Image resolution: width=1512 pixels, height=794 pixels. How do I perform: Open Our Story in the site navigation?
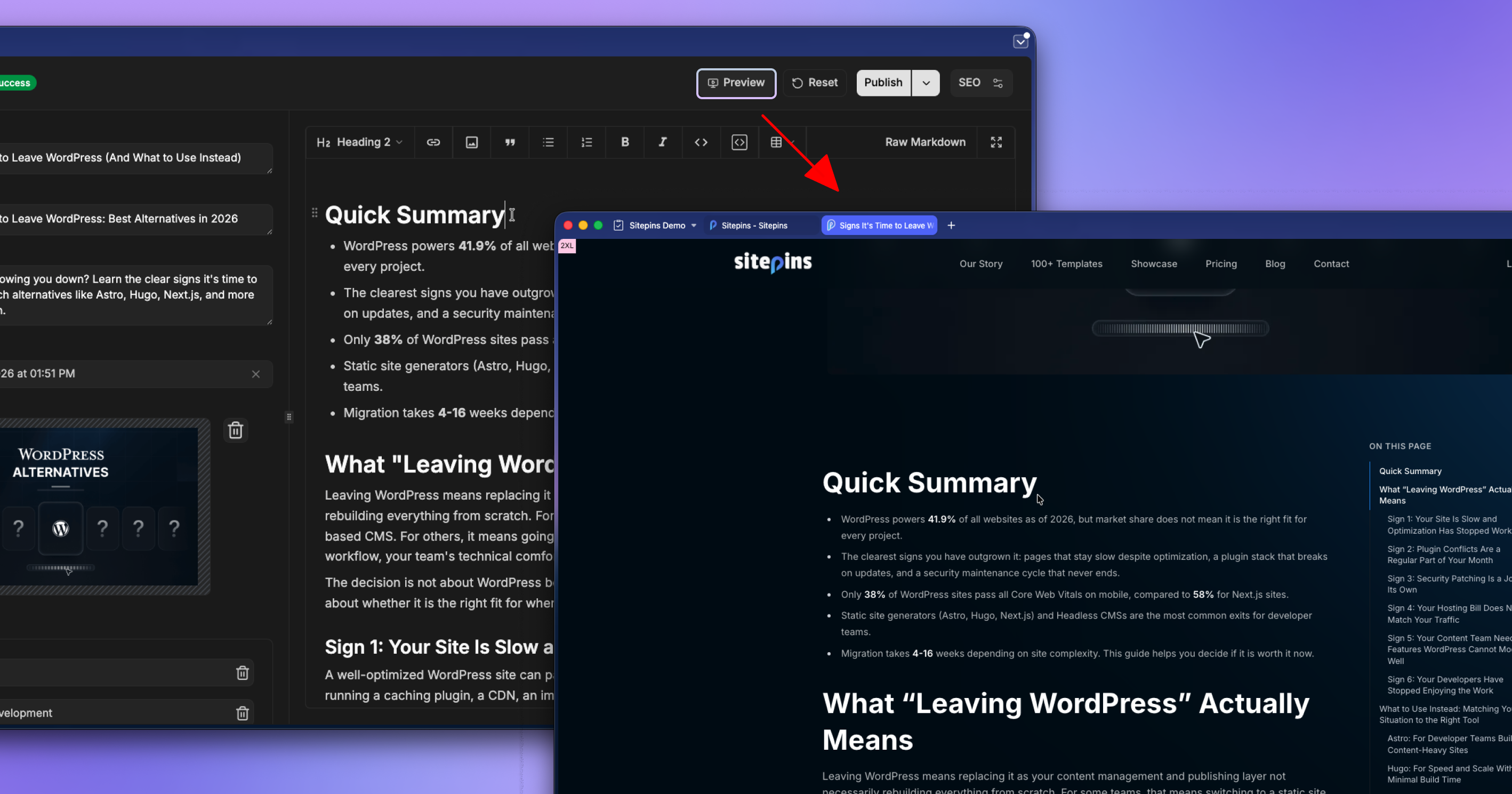click(981, 263)
